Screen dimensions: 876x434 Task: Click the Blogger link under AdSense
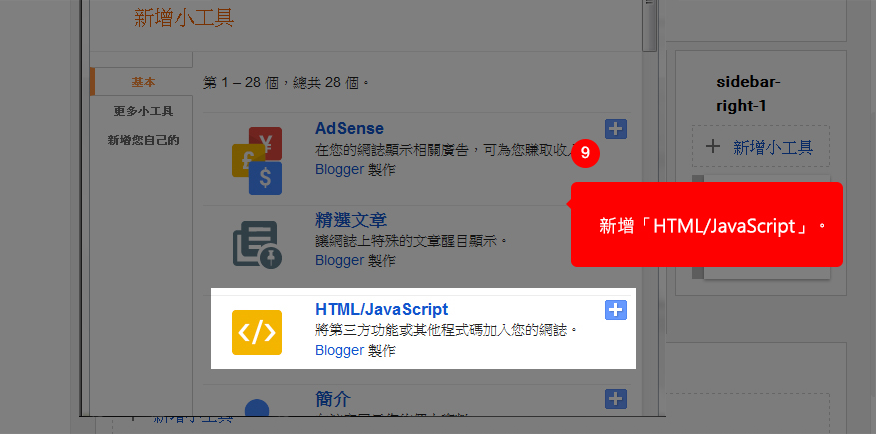click(339, 169)
